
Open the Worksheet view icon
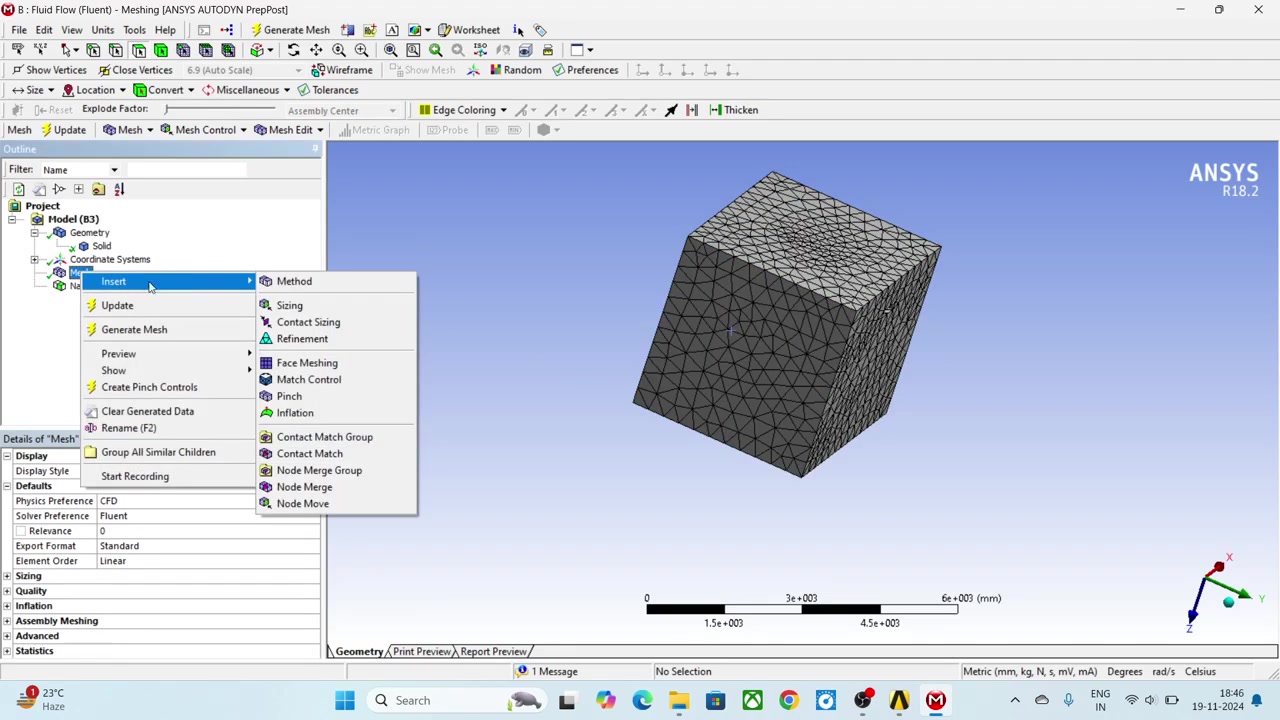(468, 30)
